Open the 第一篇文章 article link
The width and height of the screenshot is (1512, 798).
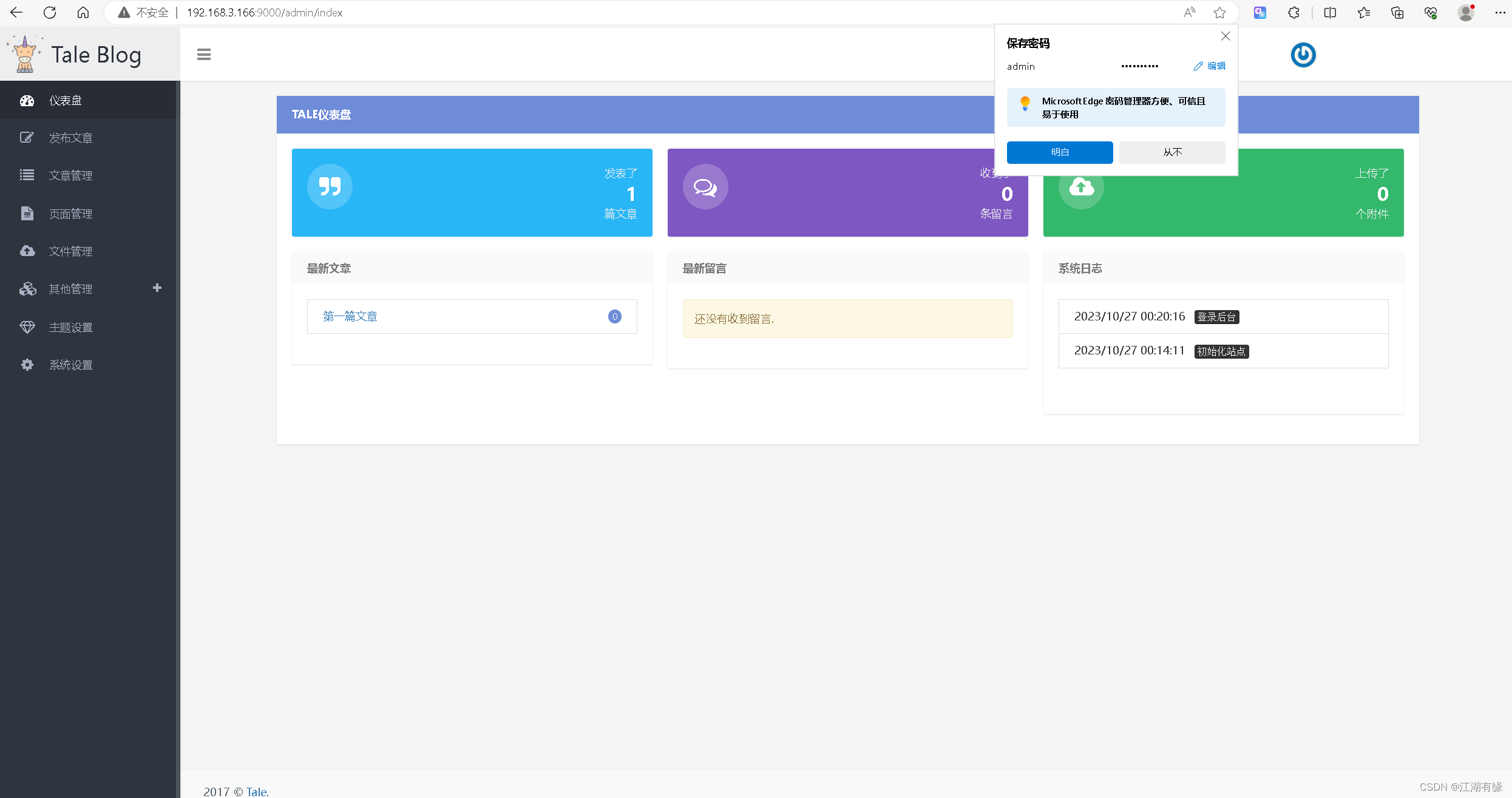tap(350, 316)
